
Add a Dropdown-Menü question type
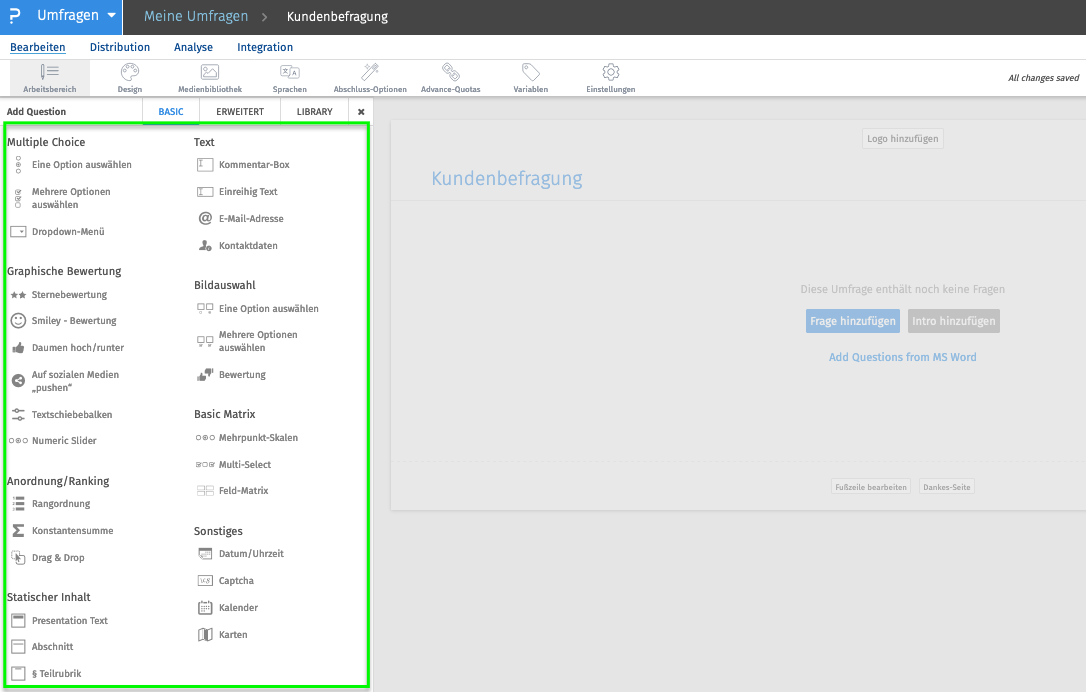(x=67, y=232)
